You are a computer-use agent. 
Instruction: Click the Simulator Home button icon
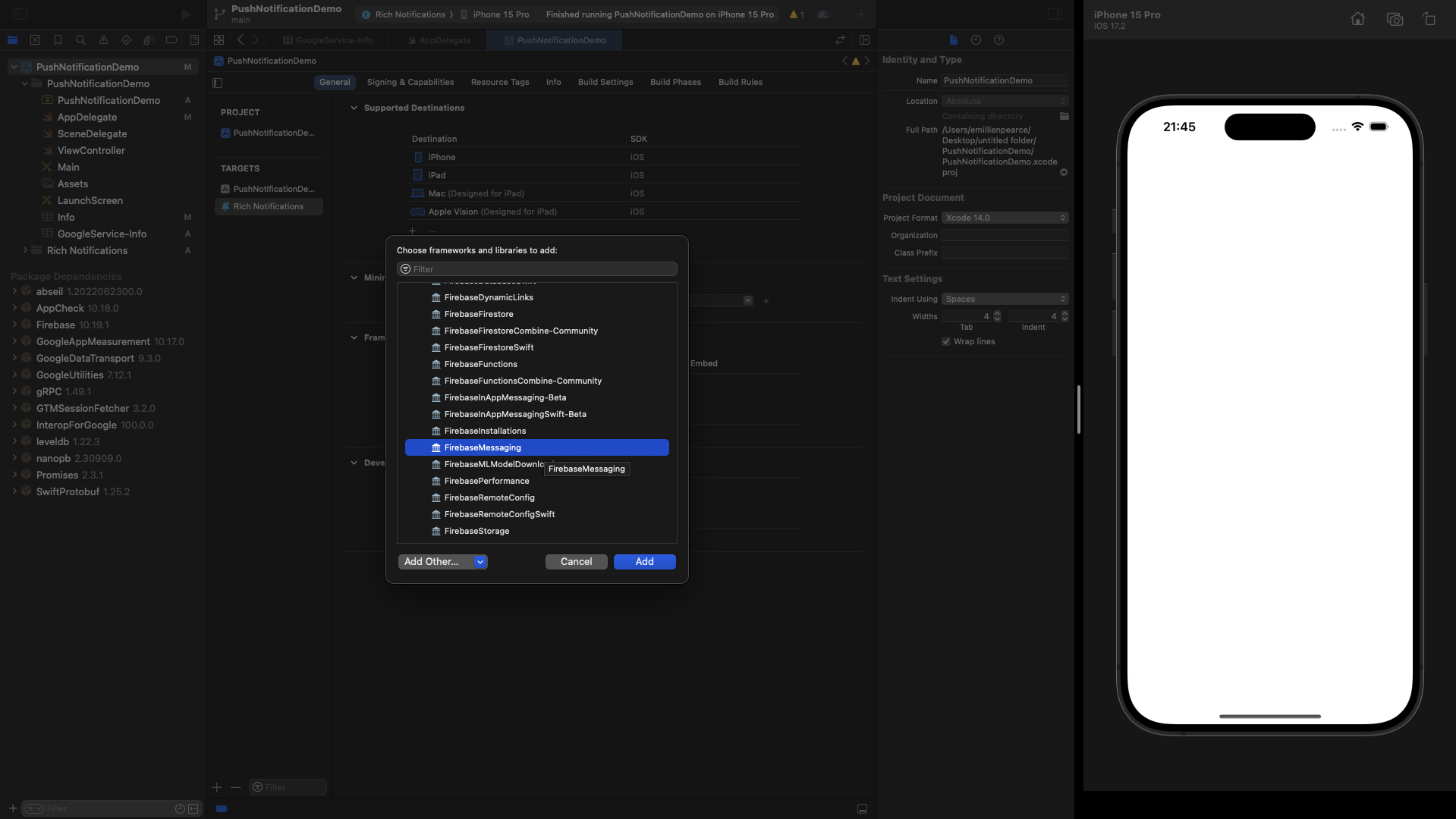click(1358, 19)
